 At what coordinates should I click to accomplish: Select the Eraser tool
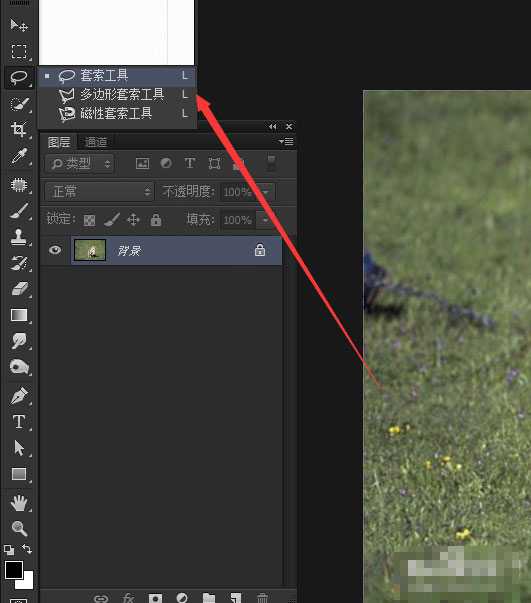[18, 289]
